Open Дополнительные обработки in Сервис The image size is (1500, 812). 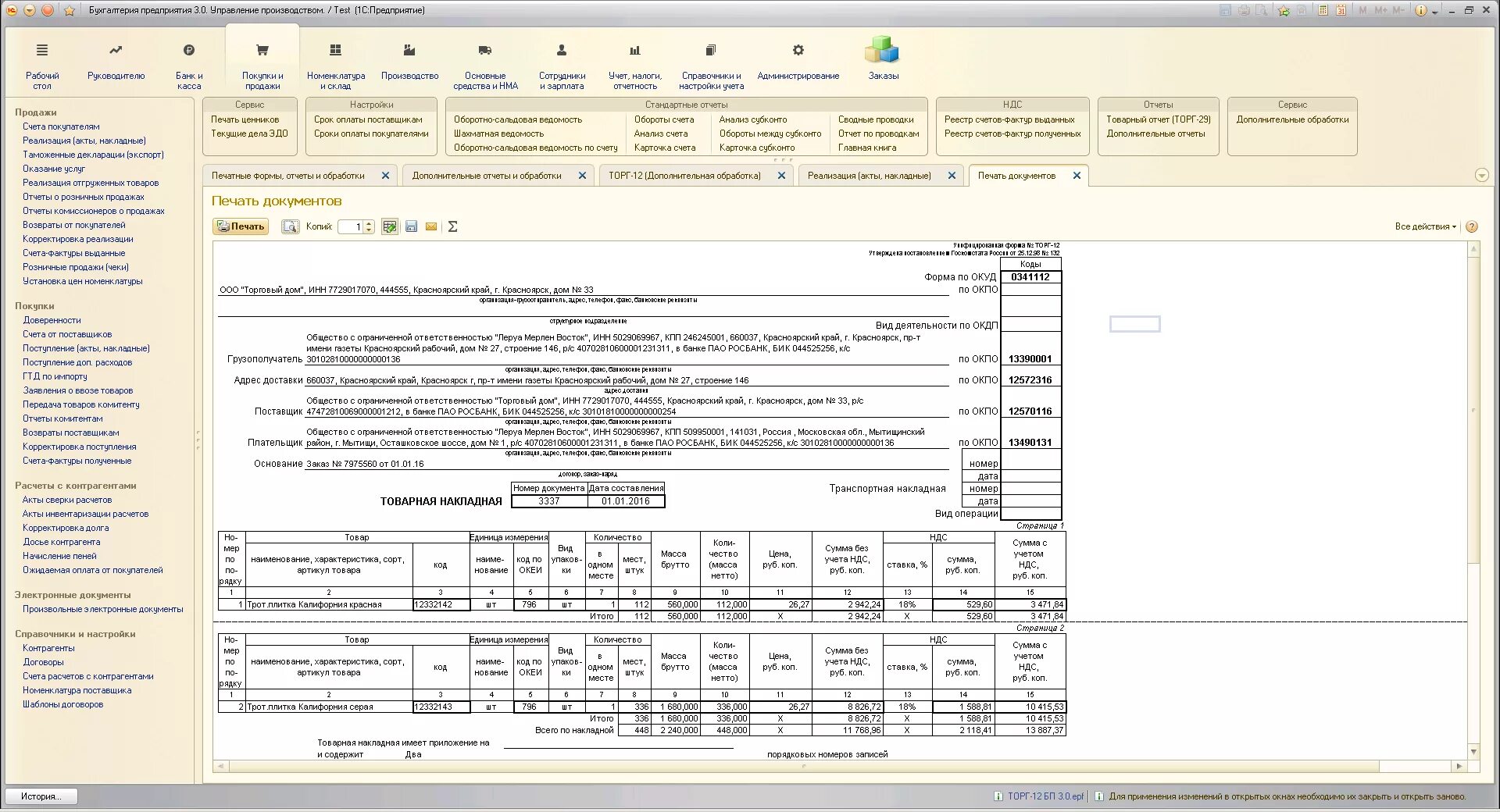point(1292,119)
